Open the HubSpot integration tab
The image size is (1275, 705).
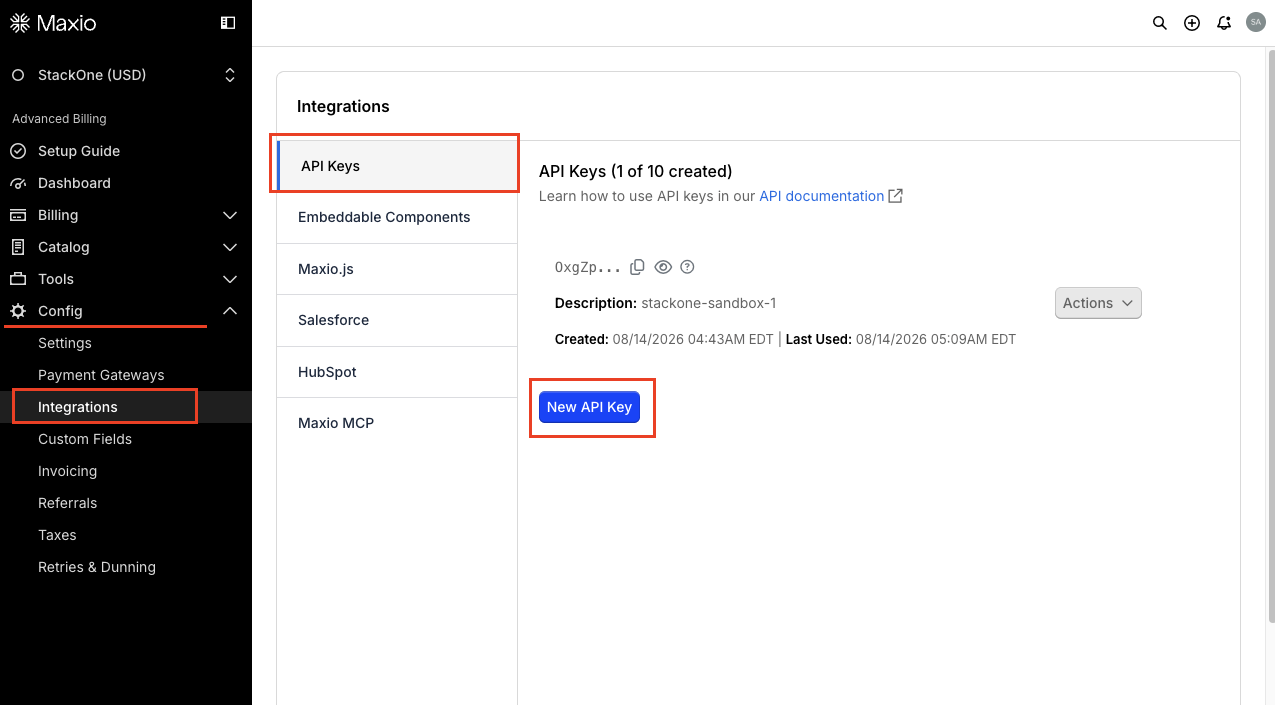click(397, 372)
